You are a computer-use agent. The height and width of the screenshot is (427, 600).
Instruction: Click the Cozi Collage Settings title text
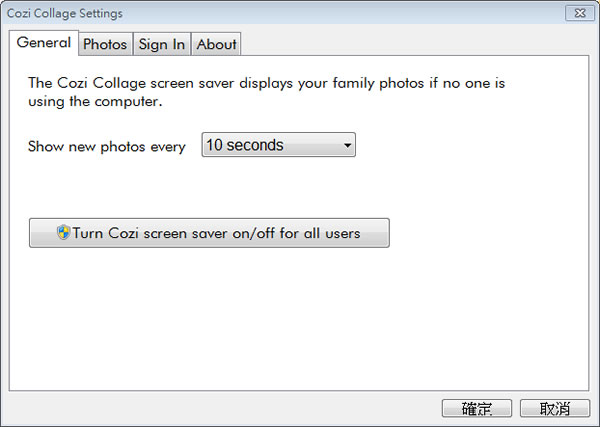[65, 13]
